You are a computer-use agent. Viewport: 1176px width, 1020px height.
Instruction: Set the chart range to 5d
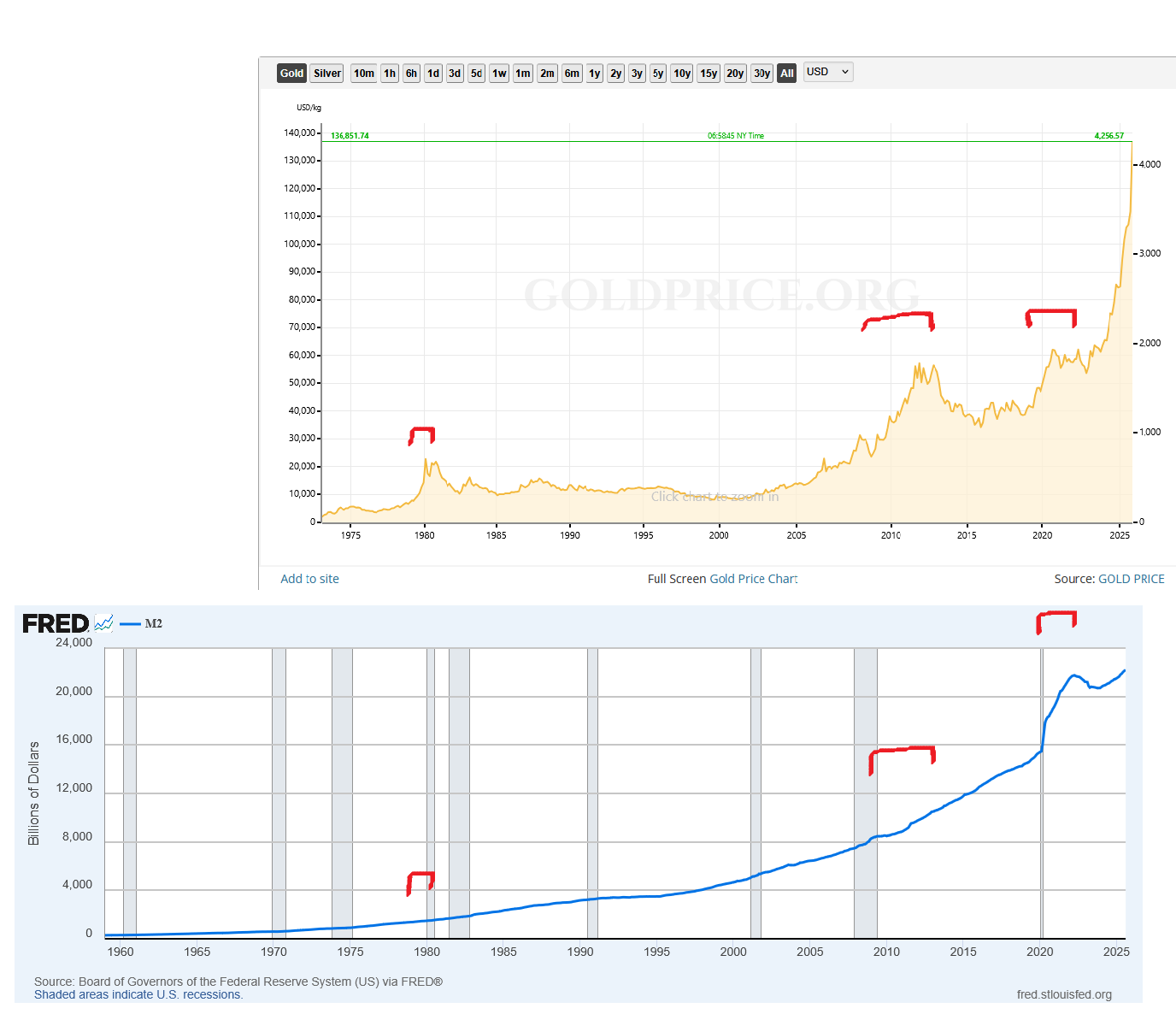click(x=477, y=74)
